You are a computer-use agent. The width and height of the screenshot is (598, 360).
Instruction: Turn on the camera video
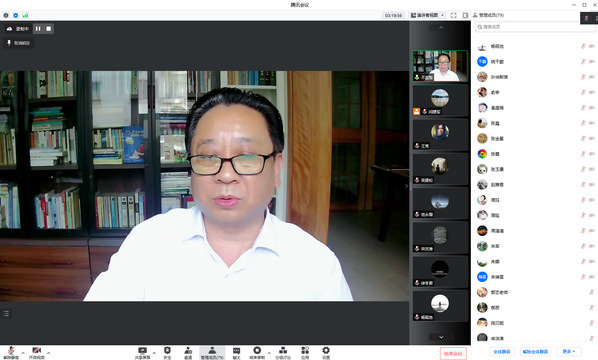click(x=37, y=353)
